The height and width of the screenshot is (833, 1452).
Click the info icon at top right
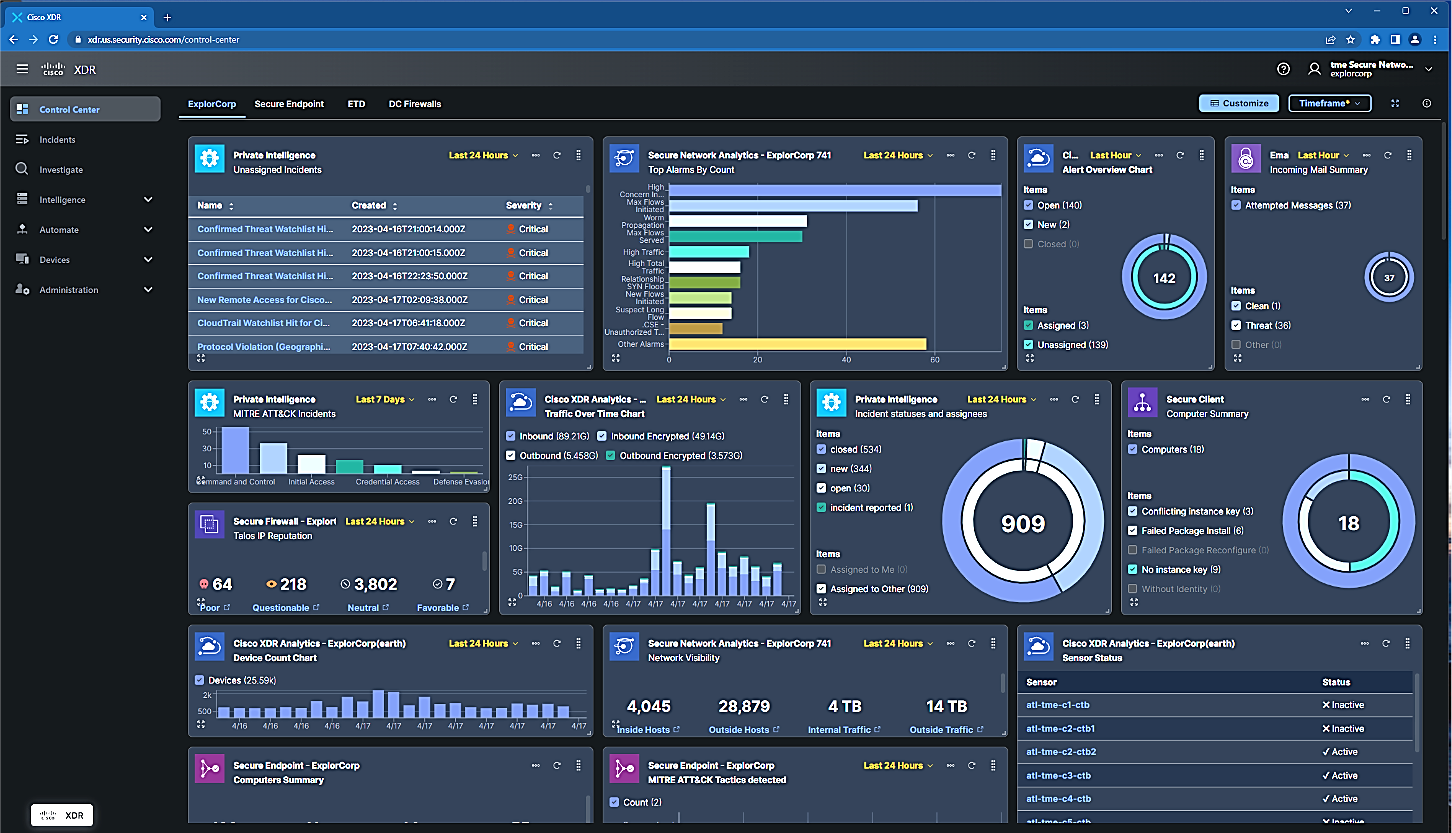(1426, 103)
